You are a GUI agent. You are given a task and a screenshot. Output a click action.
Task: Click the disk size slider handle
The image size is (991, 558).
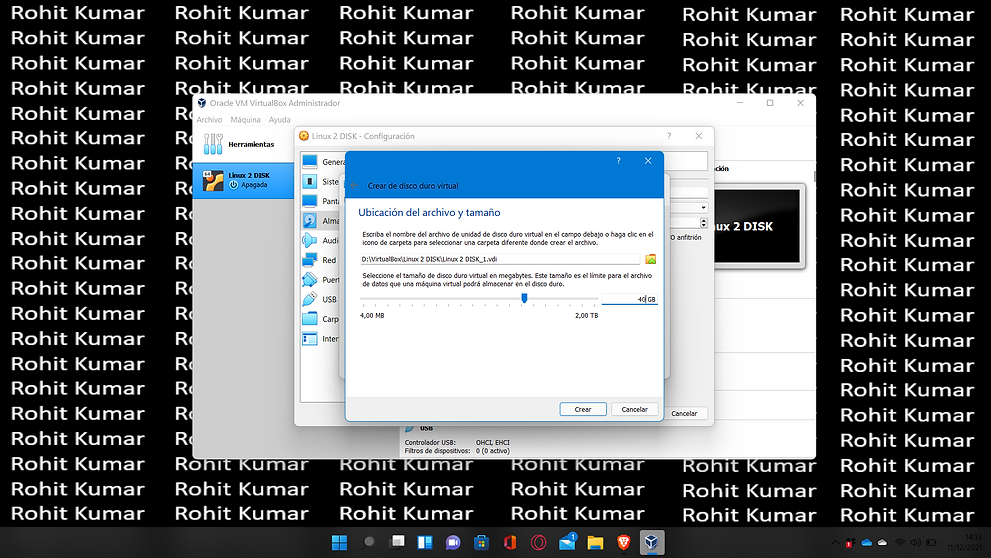tap(524, 298)
